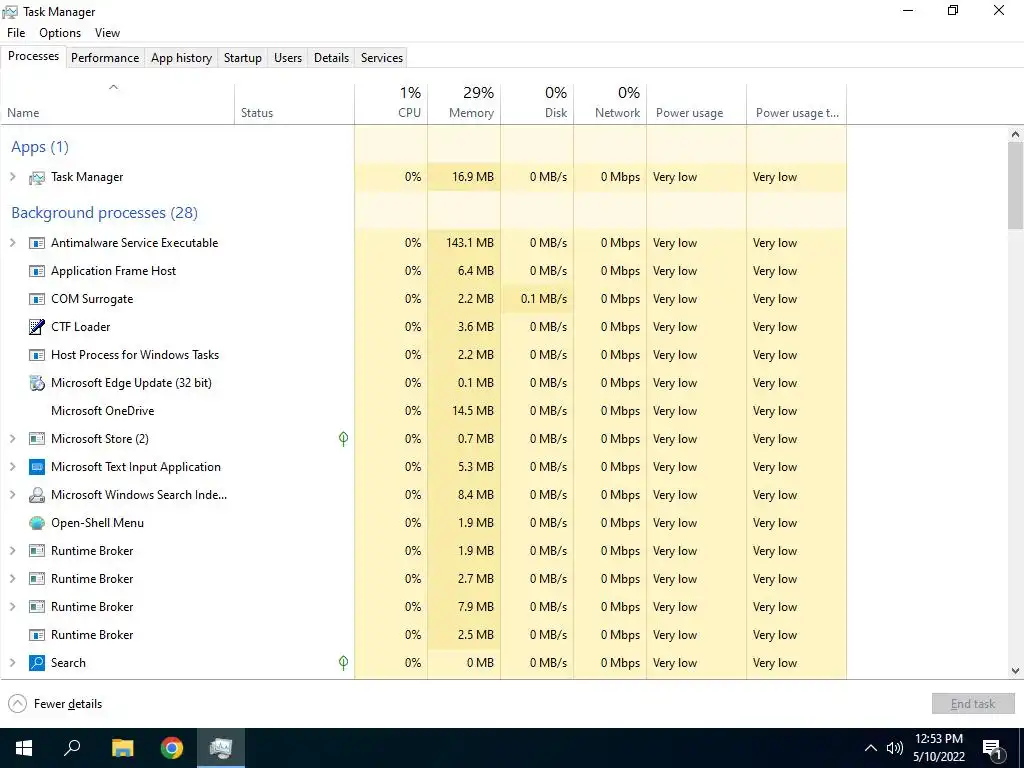Open the taskbar clock and date
This screenshot has width=1024, height=768.
point(939,748)
